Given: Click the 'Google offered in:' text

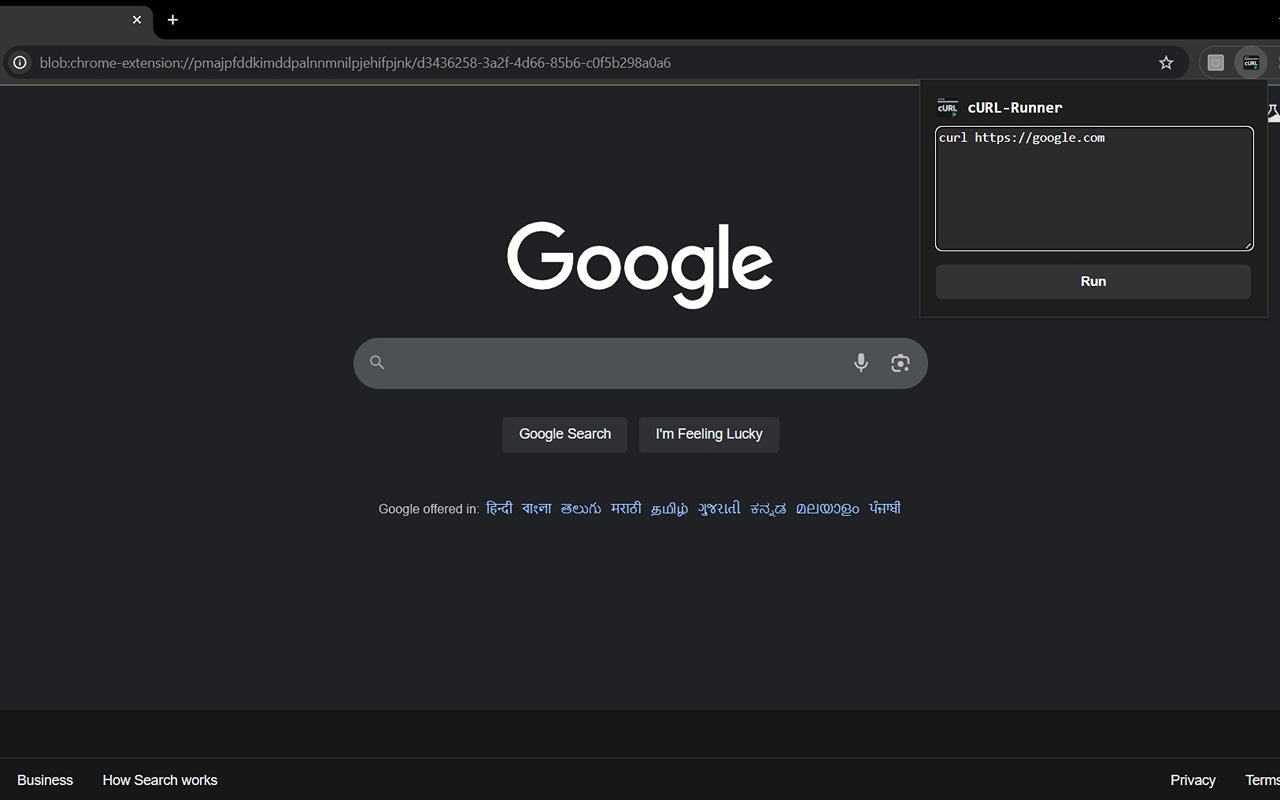Looking at the screenshot, I should 429,509.
